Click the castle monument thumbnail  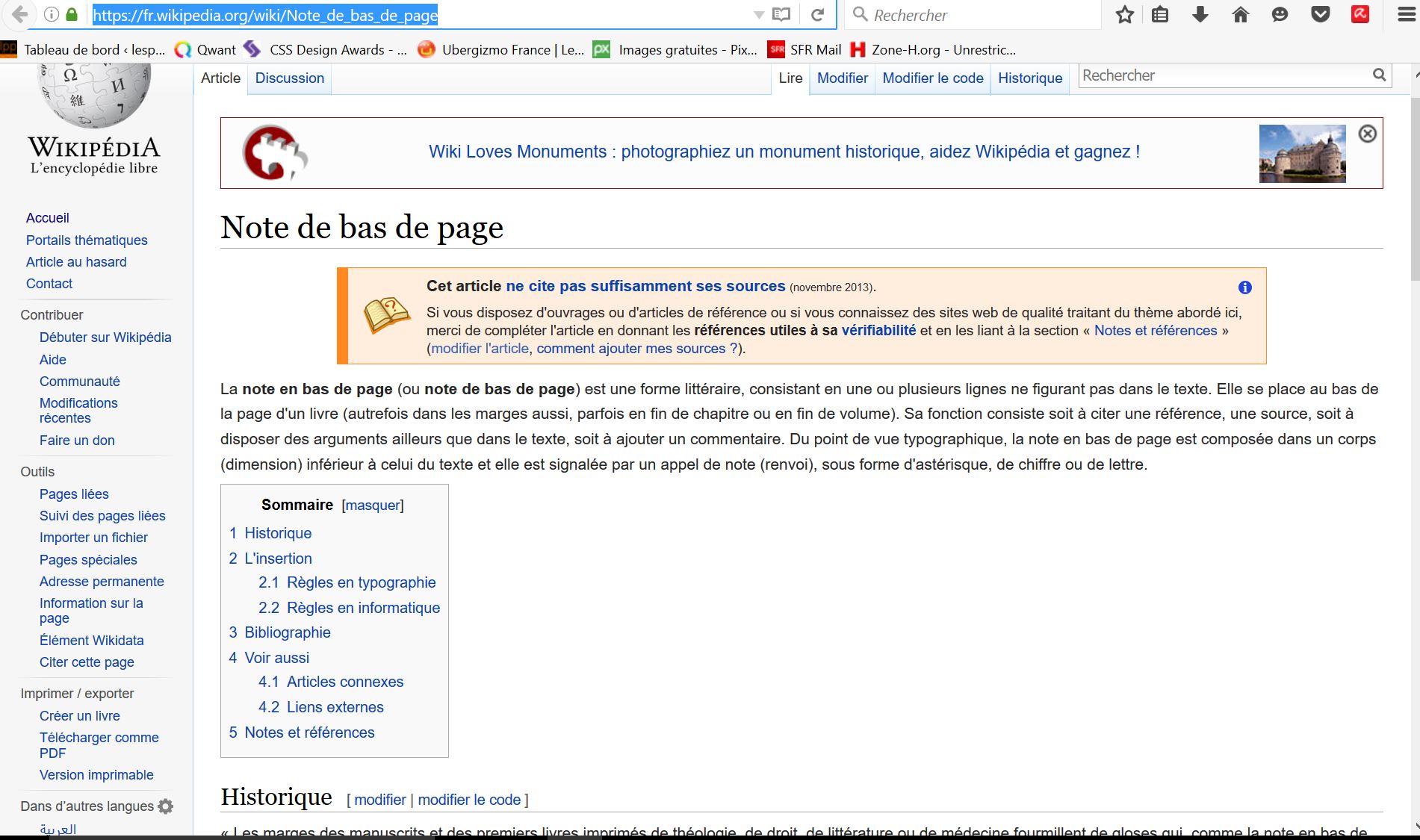[x=1302, y=154]
